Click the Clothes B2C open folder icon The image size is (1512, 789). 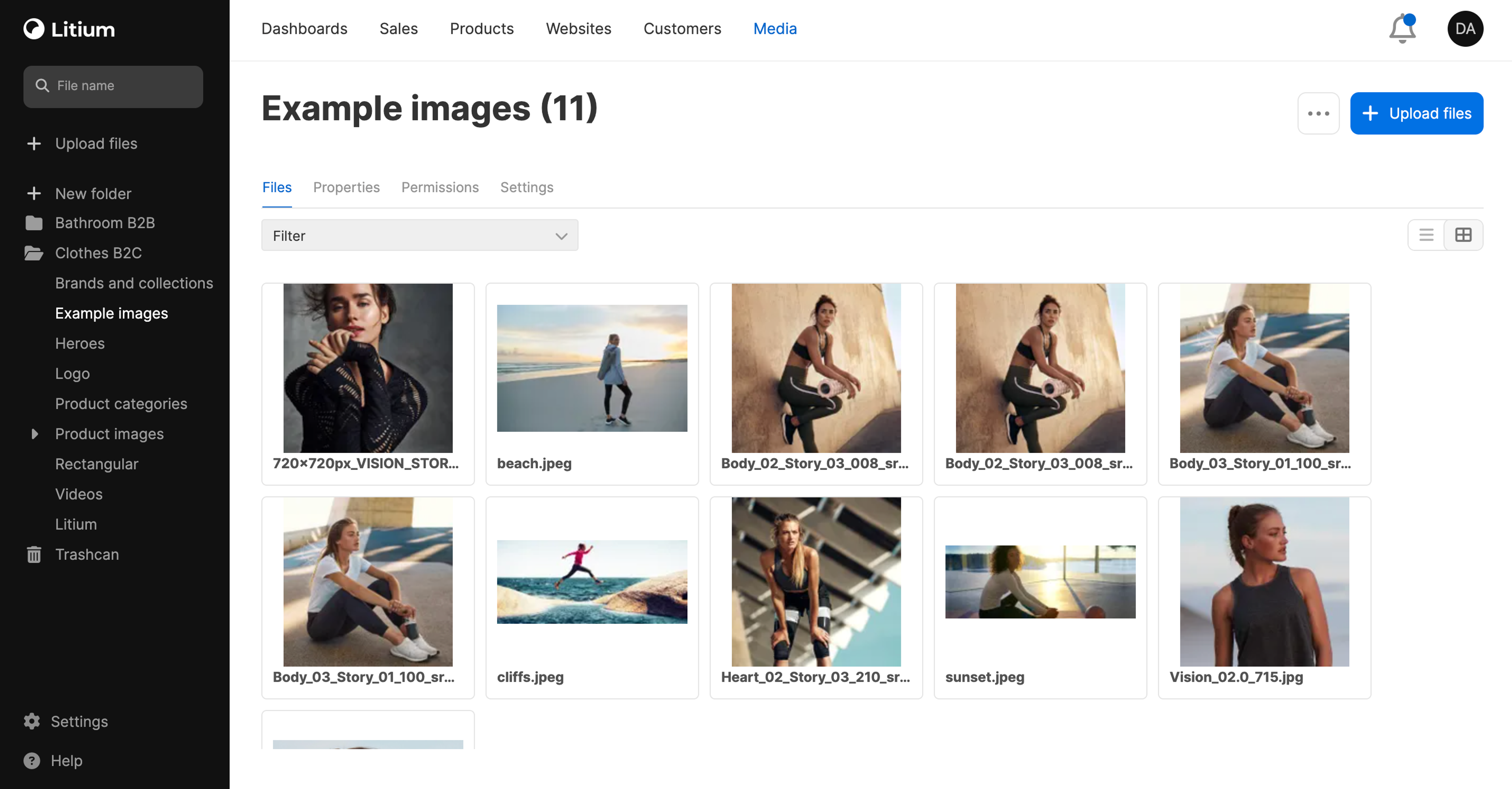[x=34, y=253]
